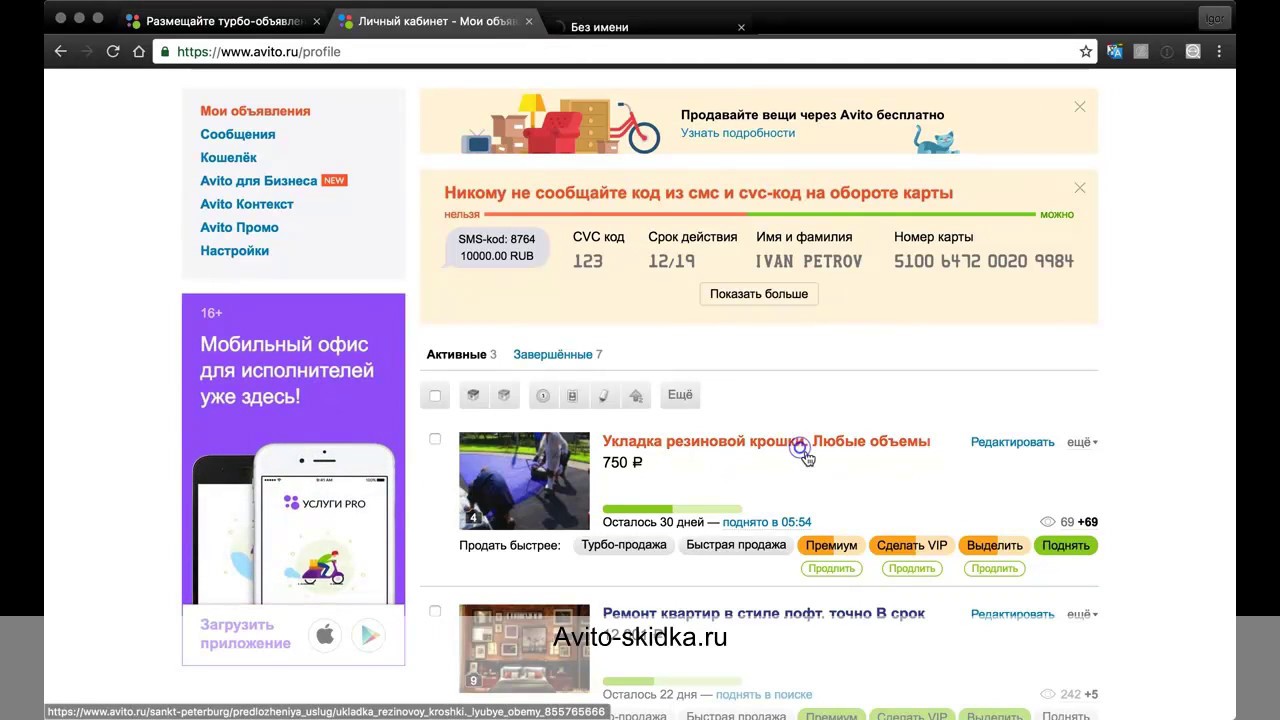Image resolution: width=1280 pixels, height=720 pixels.
Task: Open the Apple App Store download icon
Action: point(324,634)
